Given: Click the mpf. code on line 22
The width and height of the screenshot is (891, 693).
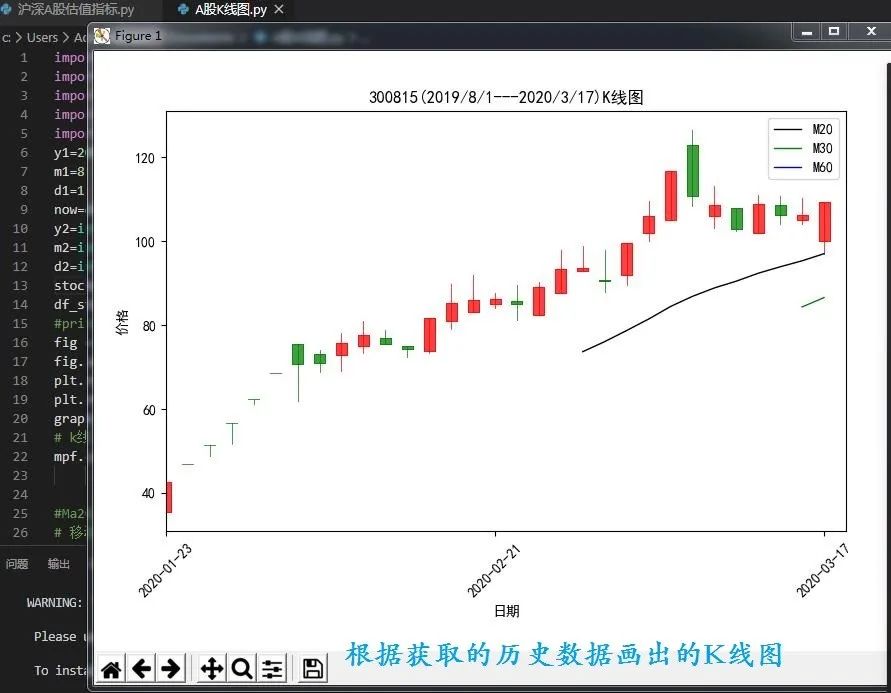Looking at the screenshot, I should pos(69,457).
